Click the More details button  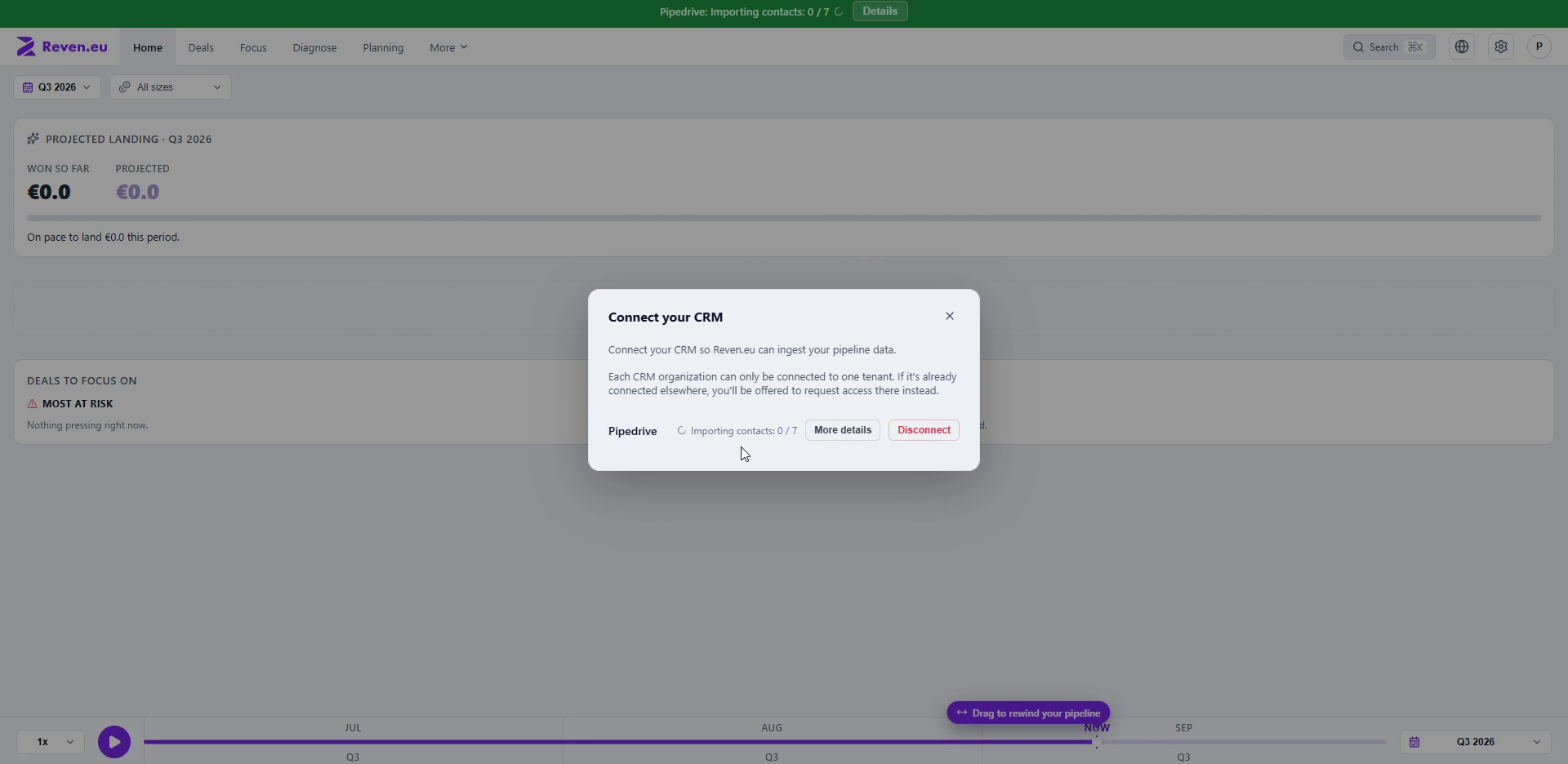pos(843,430)
